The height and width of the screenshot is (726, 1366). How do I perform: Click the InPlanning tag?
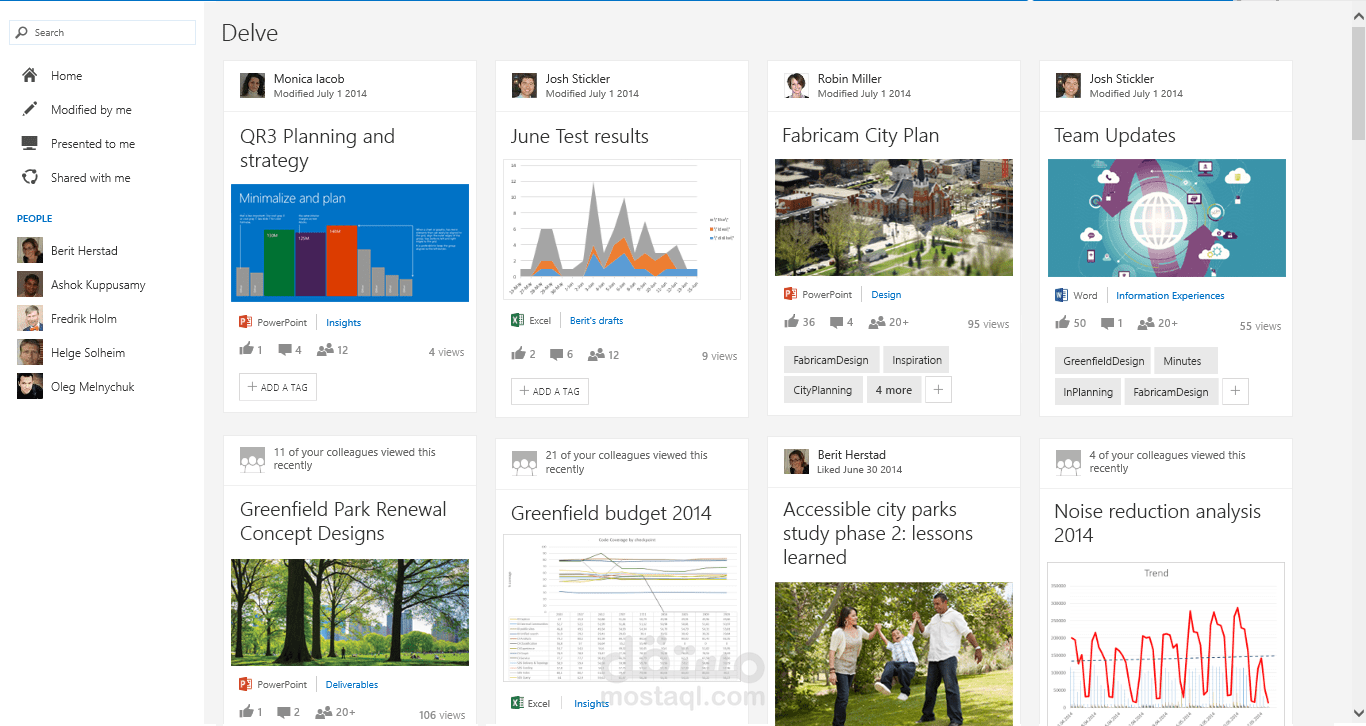pyautogui.click(x=1088, y=392)
